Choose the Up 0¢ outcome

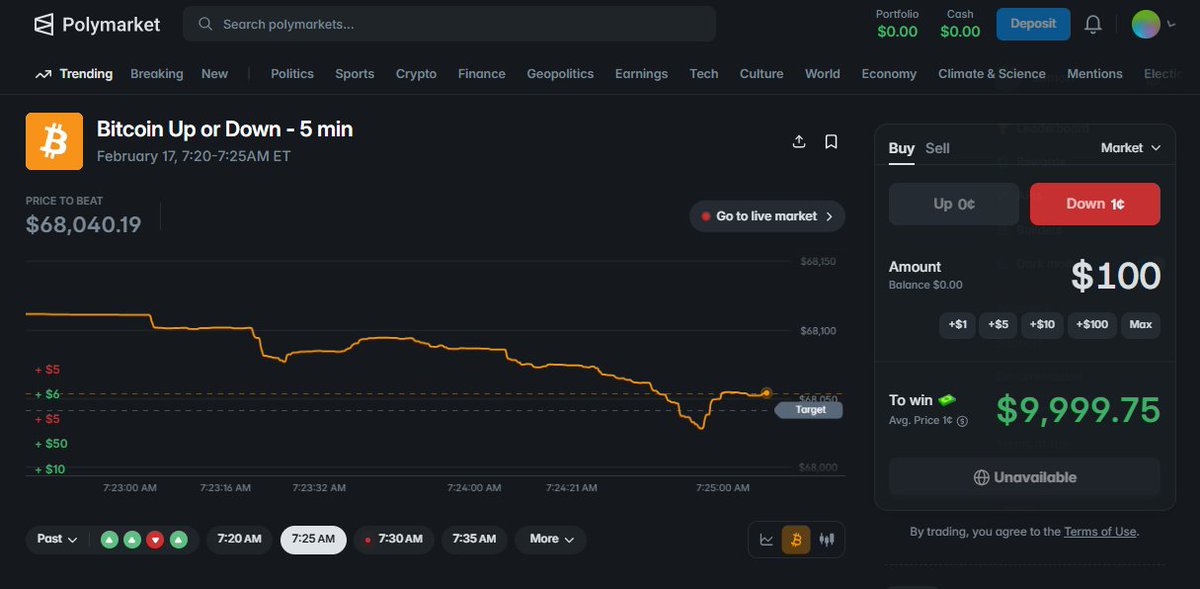[x=954, y=204]
